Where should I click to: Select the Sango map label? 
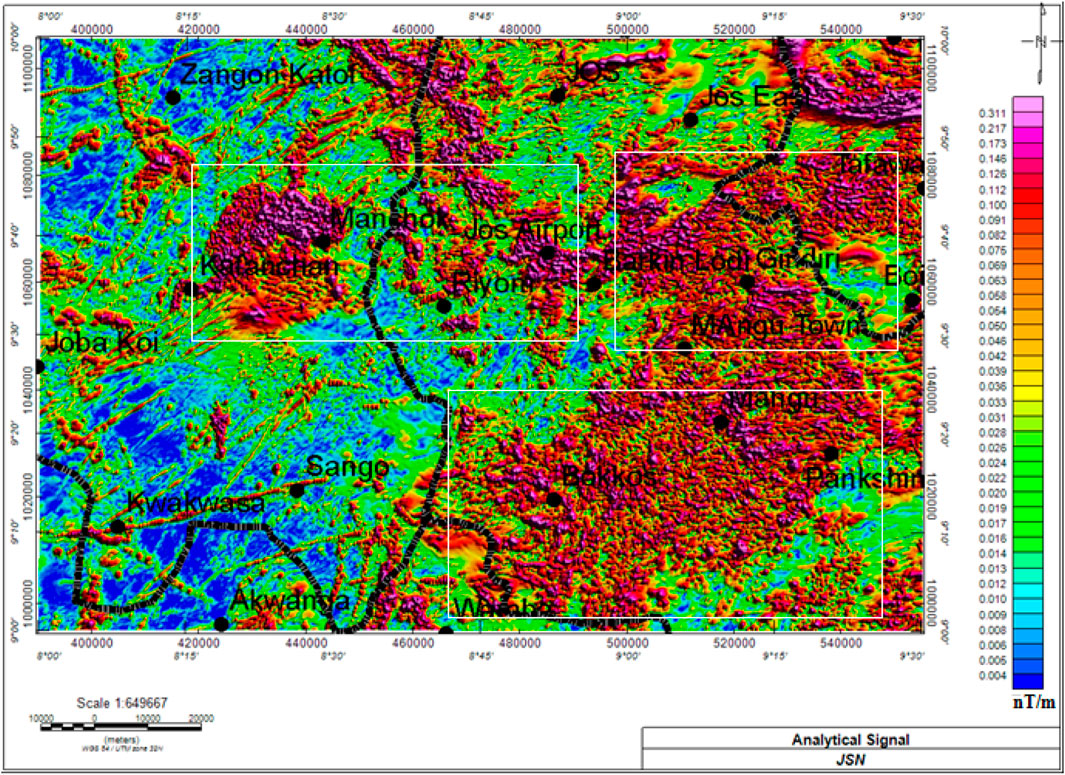348,467
